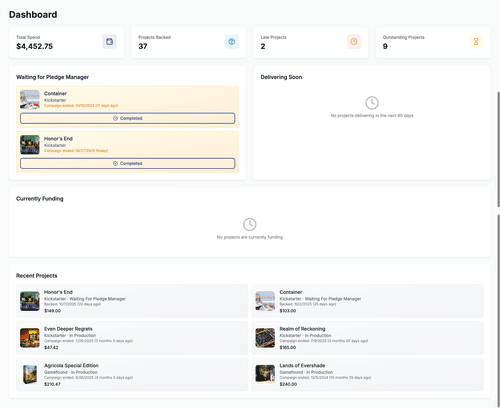This screenshot has height=408, width=500.
Task: Select Honor's End title in Recent Projects
Action: (x=58, y=292)
